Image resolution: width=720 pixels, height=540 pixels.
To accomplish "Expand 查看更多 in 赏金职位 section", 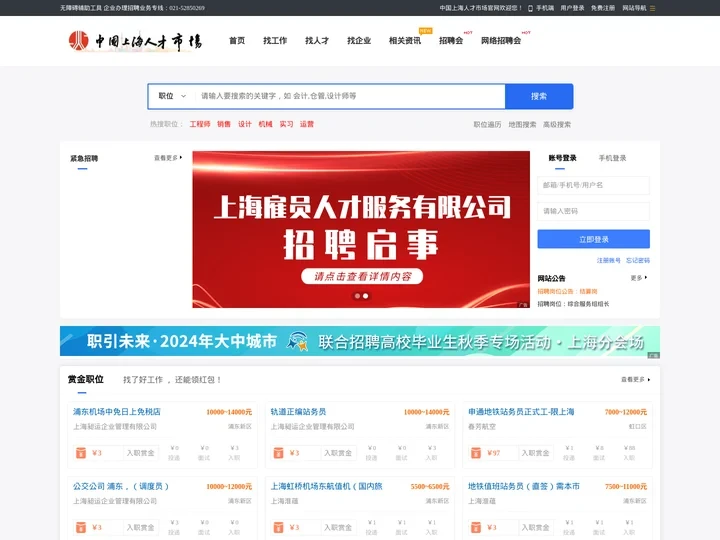I will [x=636, y=380].
